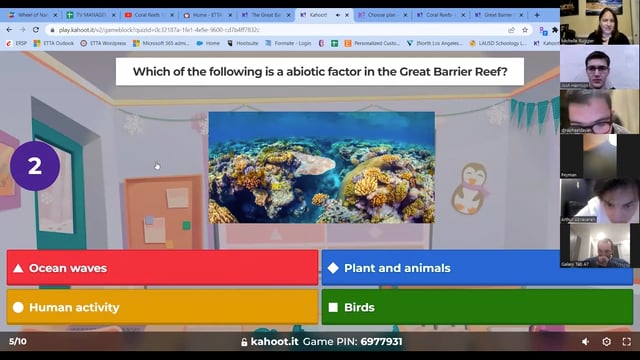This screenshot has width=640, height=360.
Task: Click the Game PIN 6977931 text
Action: tap(353, 342)
